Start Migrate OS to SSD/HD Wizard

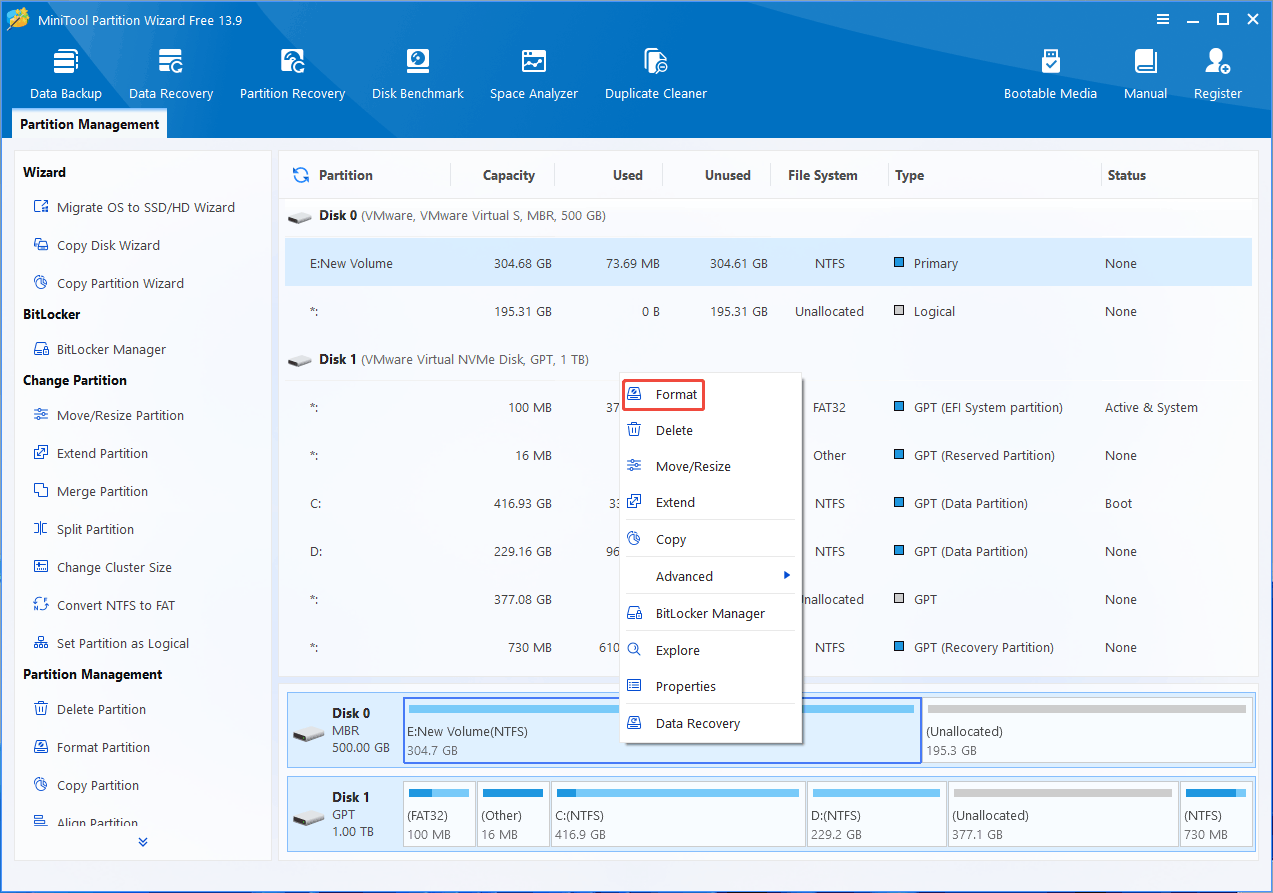135,207
